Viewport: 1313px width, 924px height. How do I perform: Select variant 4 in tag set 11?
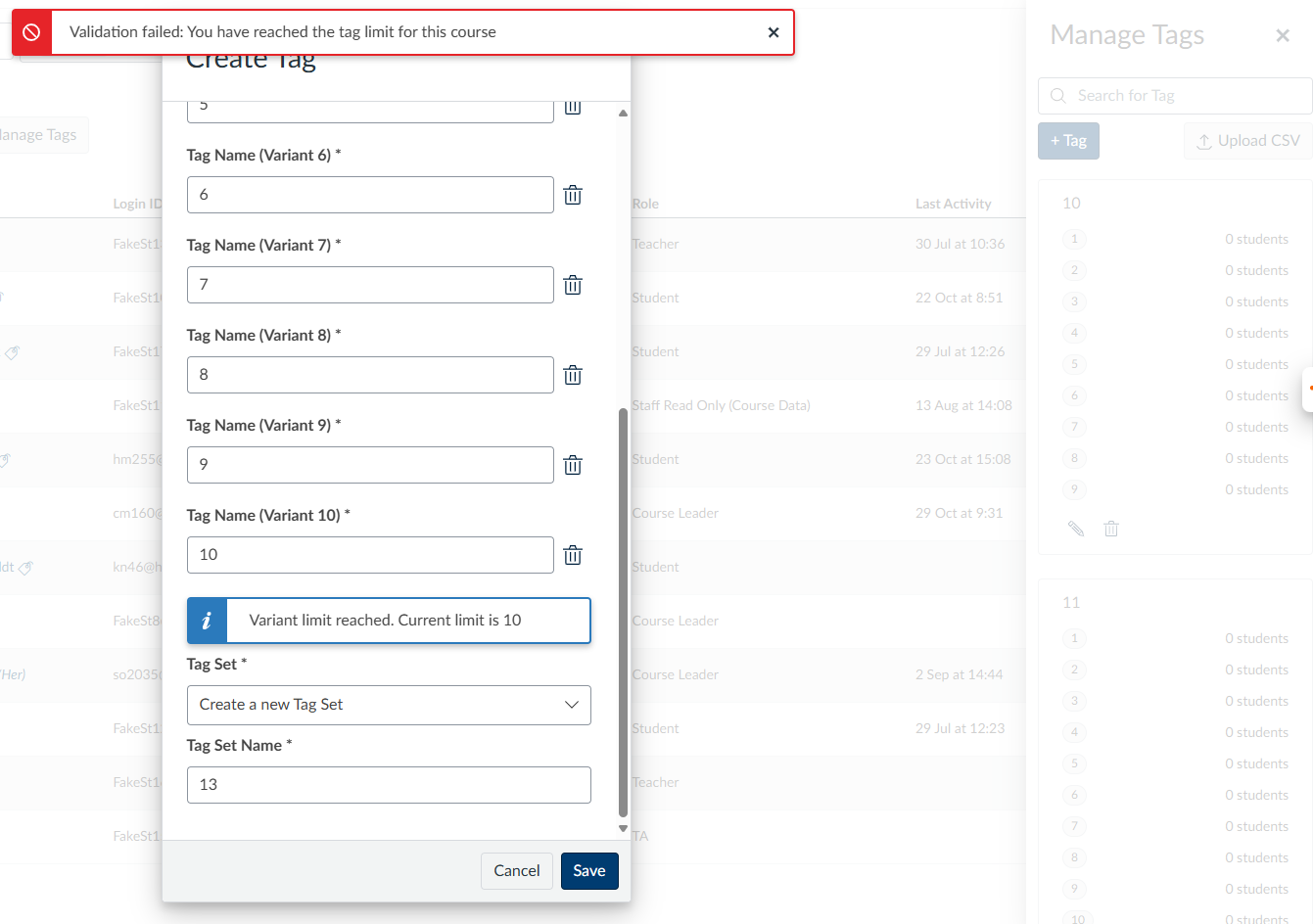point(1074,732)
